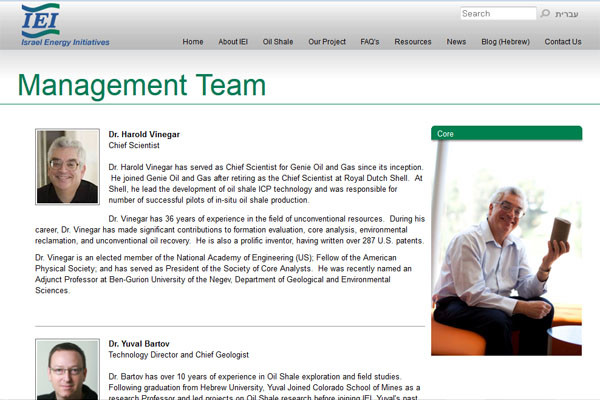The image size is (600, 400).
Task: Select the Core panel header
Action: pyautogui.click(x=506, y=133)
